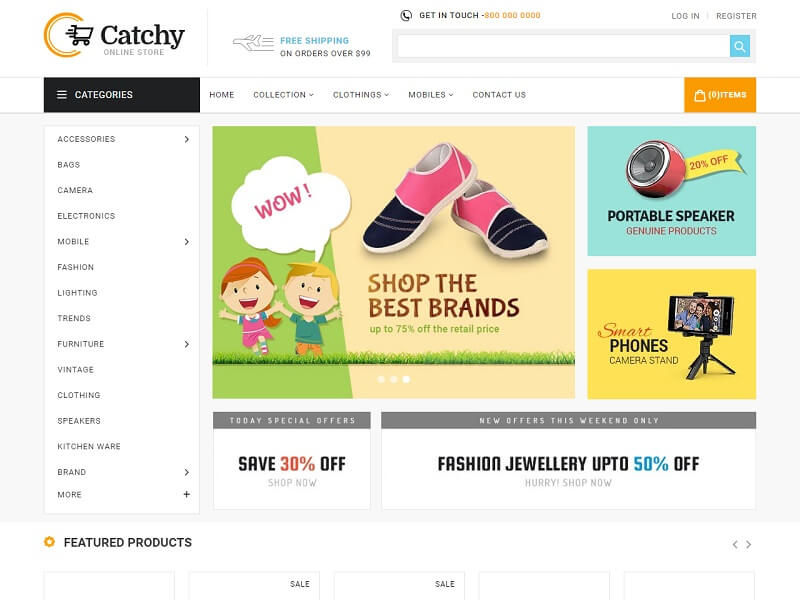
Task: Click the Catchy store logo
Action: [114, 35]
